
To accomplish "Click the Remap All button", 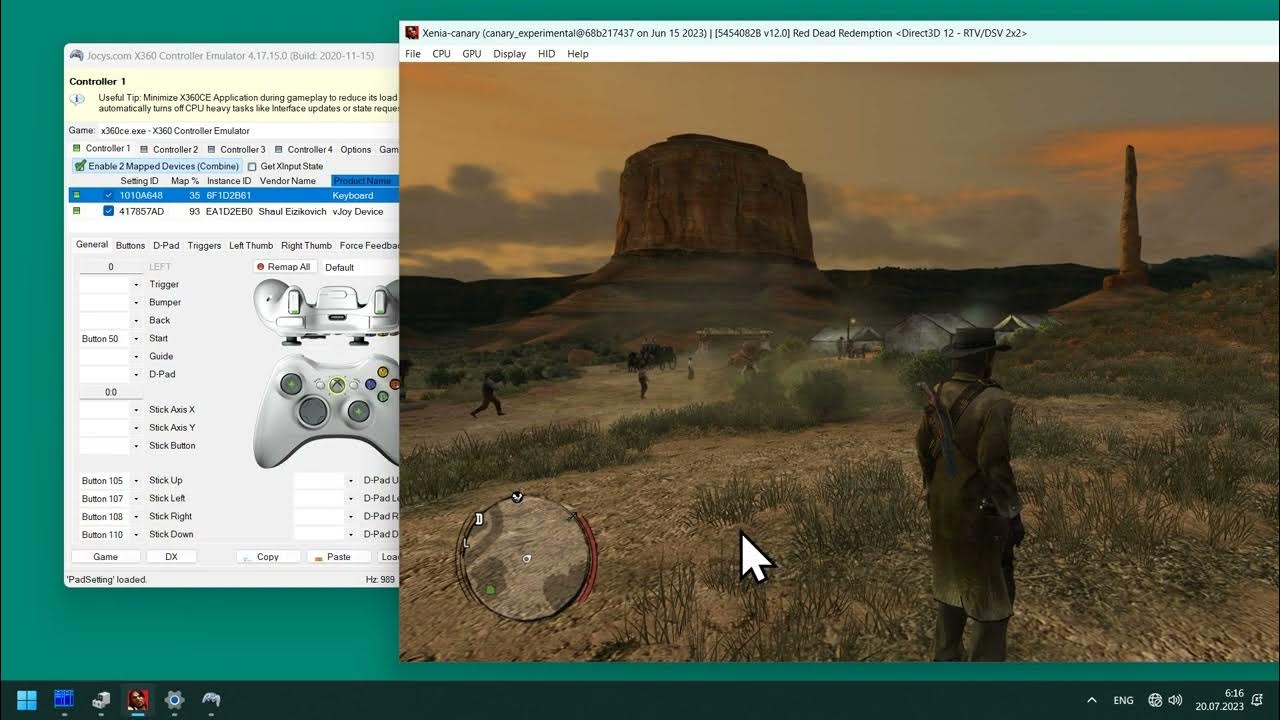I will tap(284, 267).
